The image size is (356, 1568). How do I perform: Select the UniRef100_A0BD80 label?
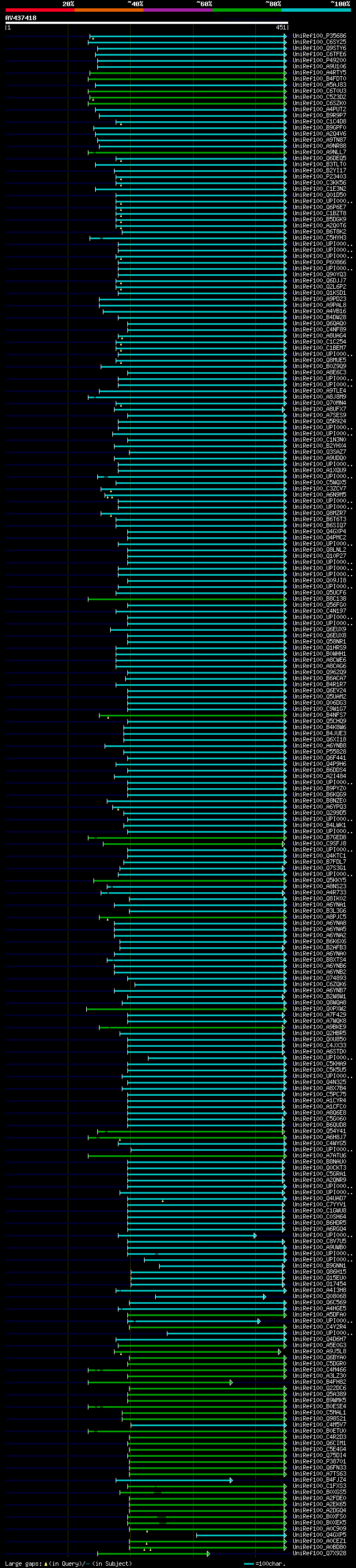[319, 1547]
